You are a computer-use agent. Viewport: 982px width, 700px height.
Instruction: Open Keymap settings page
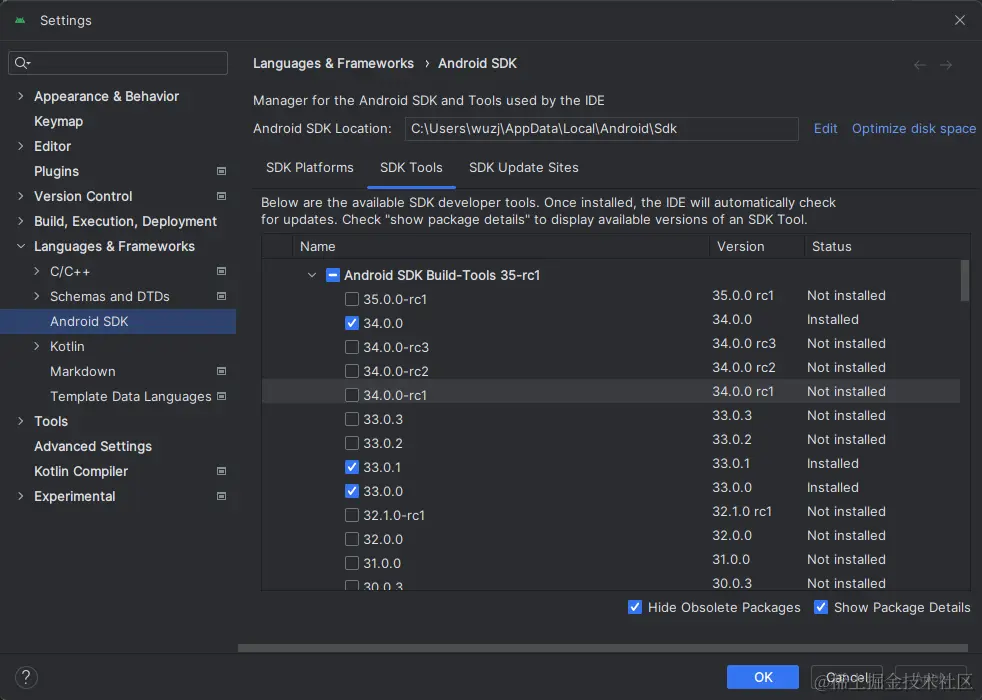pos(58,121)
